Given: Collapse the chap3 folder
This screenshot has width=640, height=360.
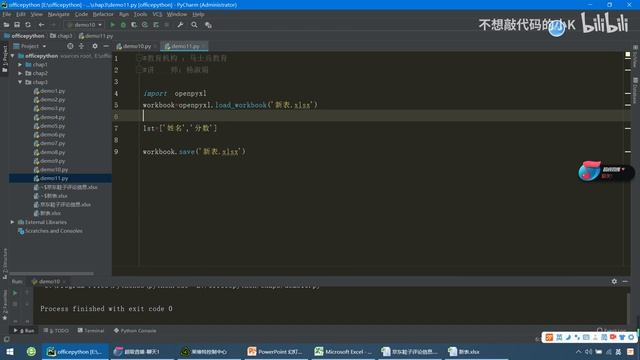Looking at the screenshot, I should (x=20, y=82).
